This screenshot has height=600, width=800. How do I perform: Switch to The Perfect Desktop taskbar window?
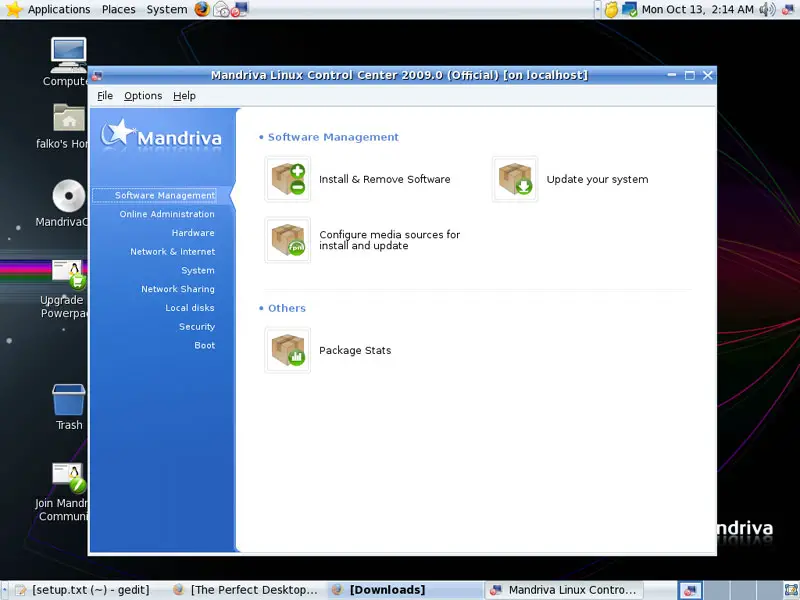[x=246, y=590]
